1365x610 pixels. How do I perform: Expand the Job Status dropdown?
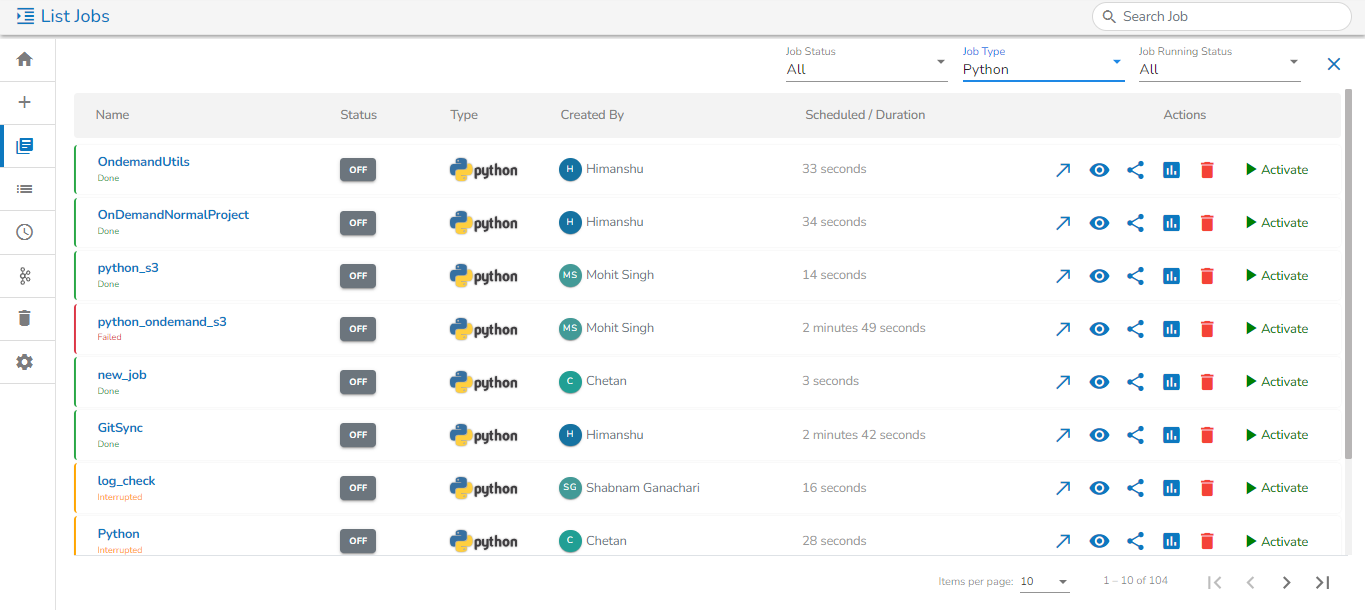[x=866, y=68]
